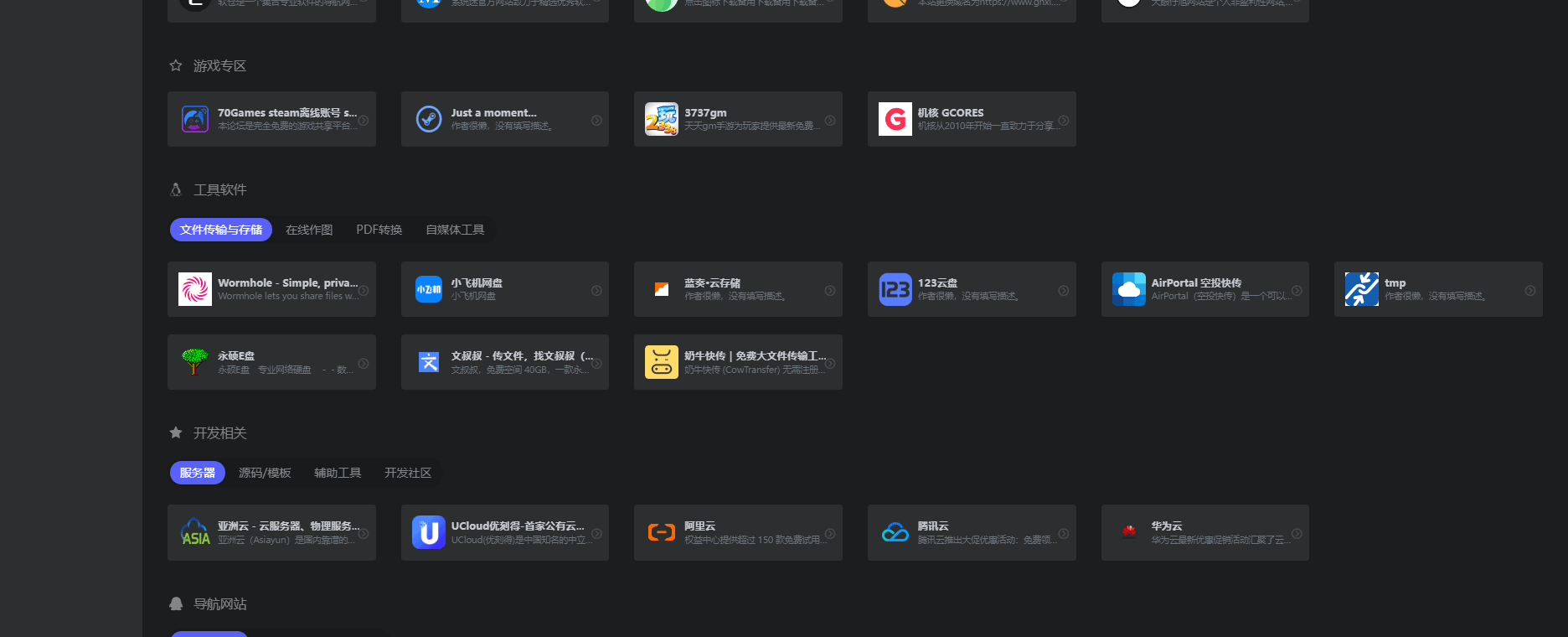Click the 开发相关 section heading
The image size is (1568, 637).
click(x=220, y=432)
